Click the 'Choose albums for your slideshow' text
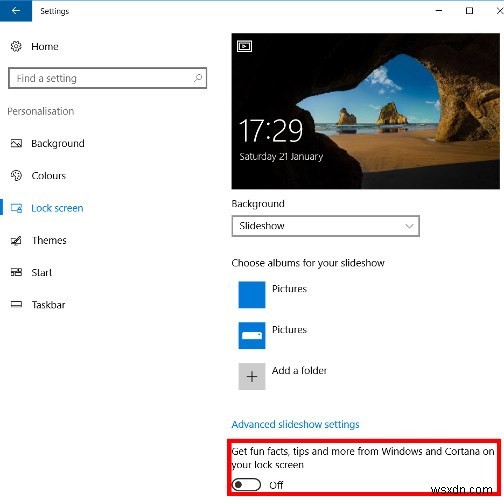The width and height of the screenshot is (504, 500). (x=308, y=263)
